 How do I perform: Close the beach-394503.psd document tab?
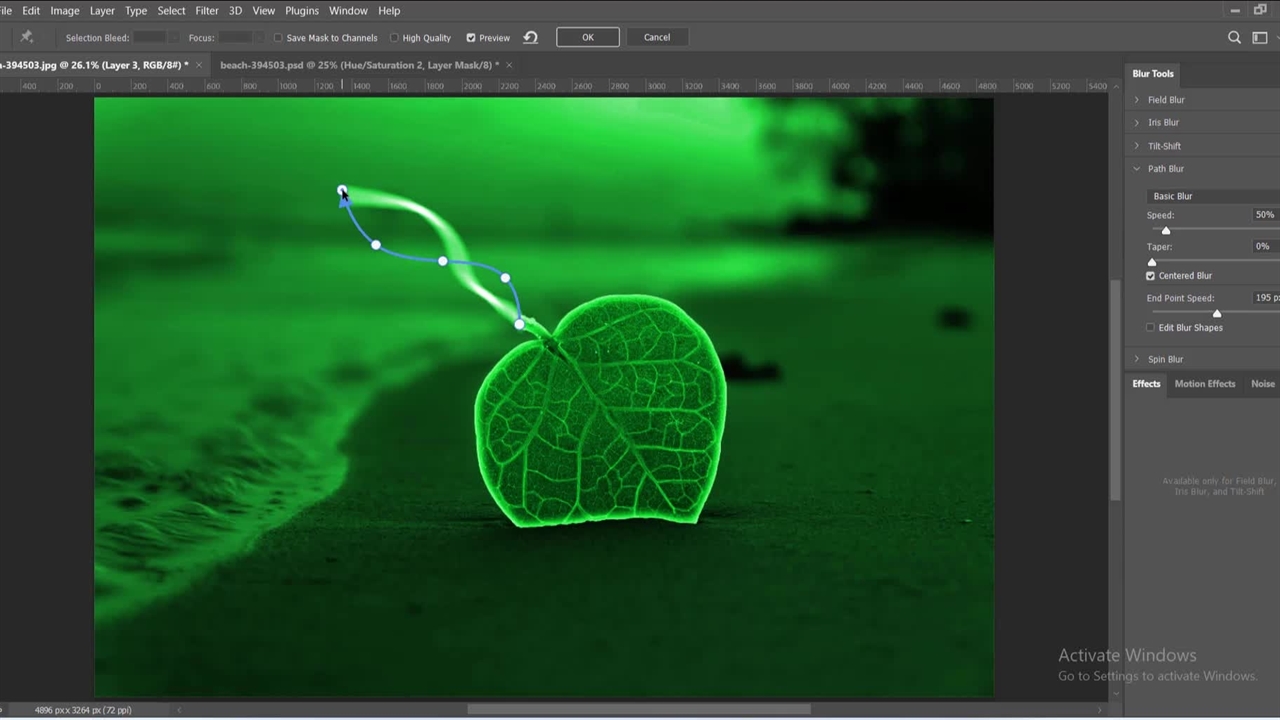tap(509, 65)
